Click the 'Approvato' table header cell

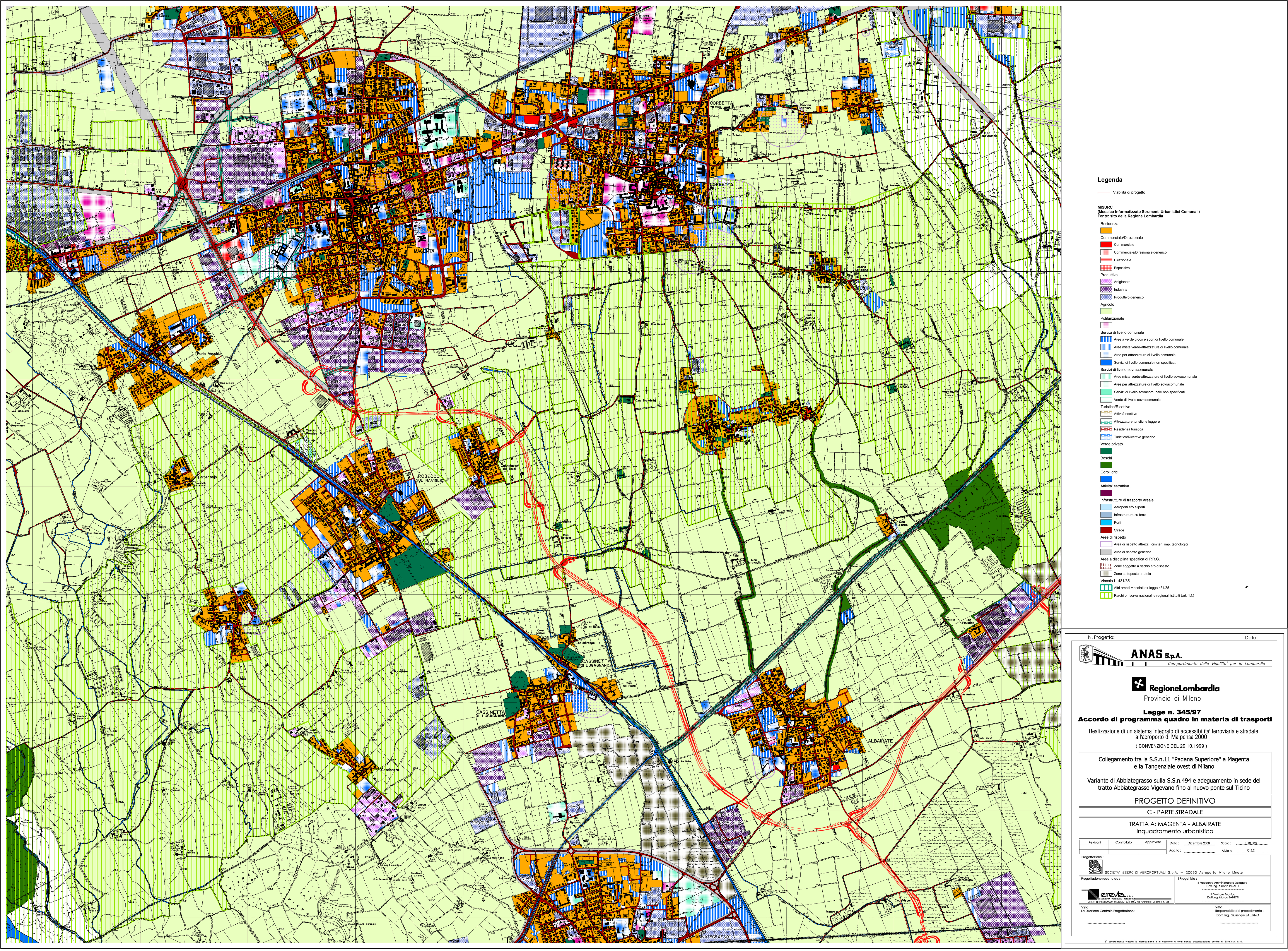1153,843
